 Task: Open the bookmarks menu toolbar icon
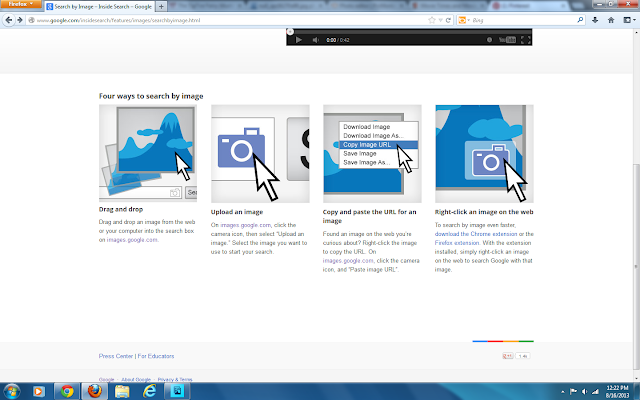tap(629, 20)
